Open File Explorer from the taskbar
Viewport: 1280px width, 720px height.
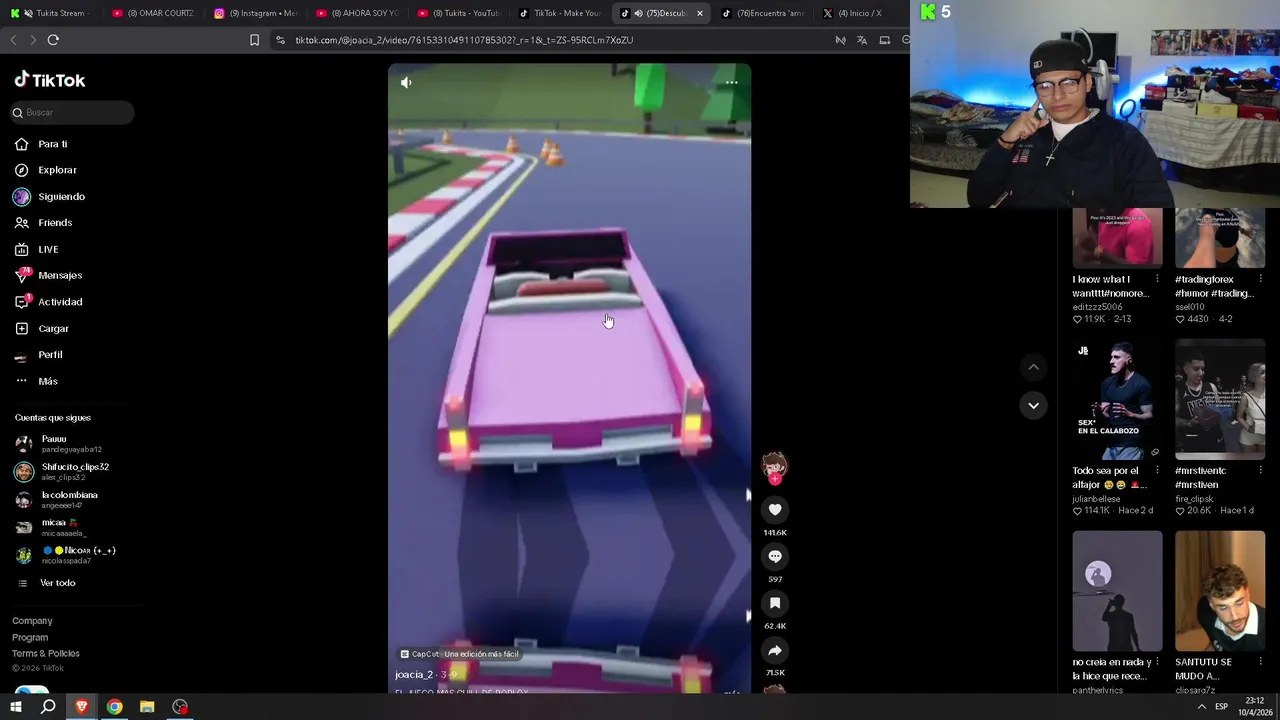click(147, 707)
